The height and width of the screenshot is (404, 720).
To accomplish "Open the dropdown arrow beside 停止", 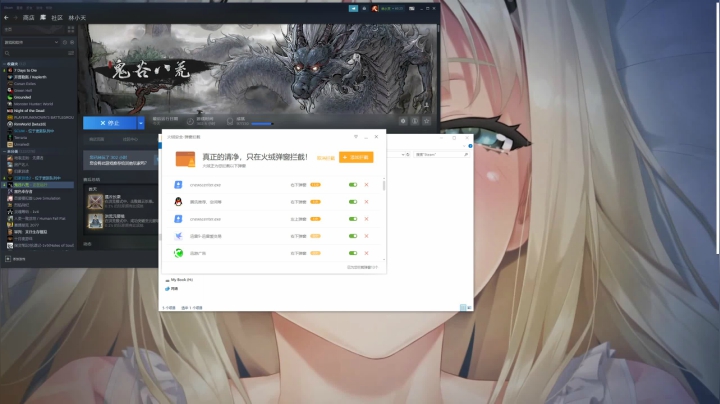I will pos(141,123).
